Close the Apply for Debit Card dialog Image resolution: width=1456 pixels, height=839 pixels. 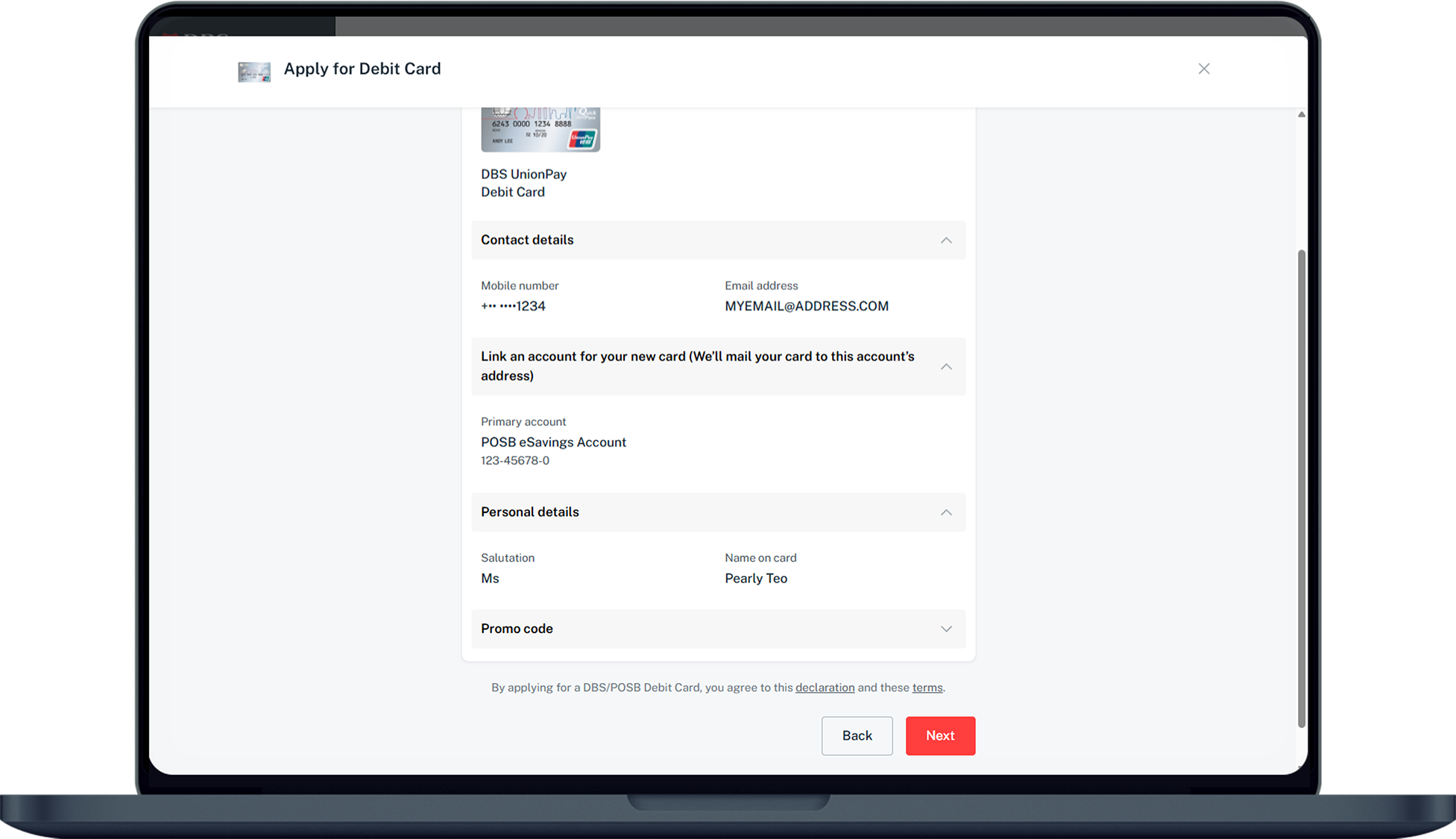[x=1203, y=69]
